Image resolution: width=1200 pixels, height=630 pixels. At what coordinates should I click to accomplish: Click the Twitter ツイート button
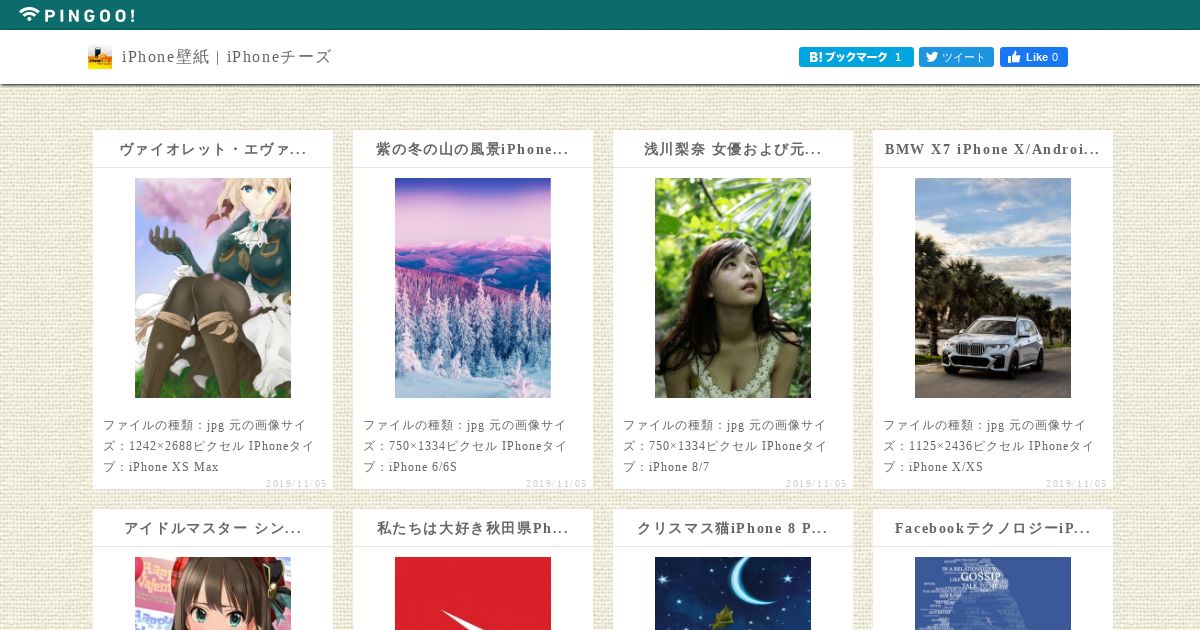956,57
